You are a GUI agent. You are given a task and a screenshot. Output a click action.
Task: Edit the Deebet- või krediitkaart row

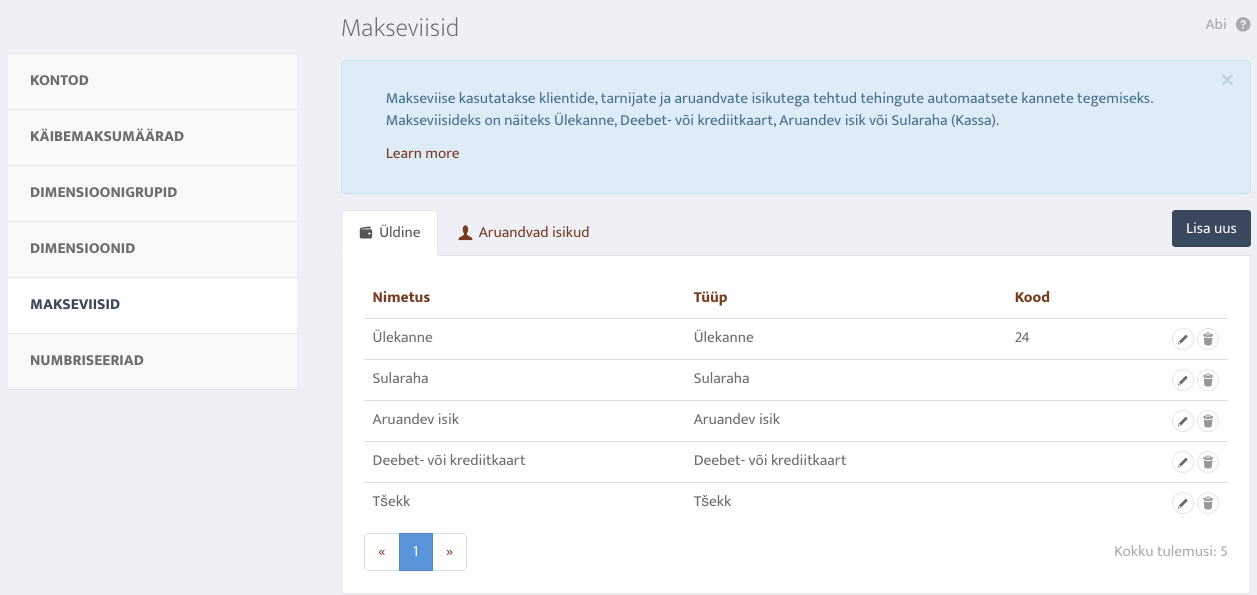pos(1182,462)
